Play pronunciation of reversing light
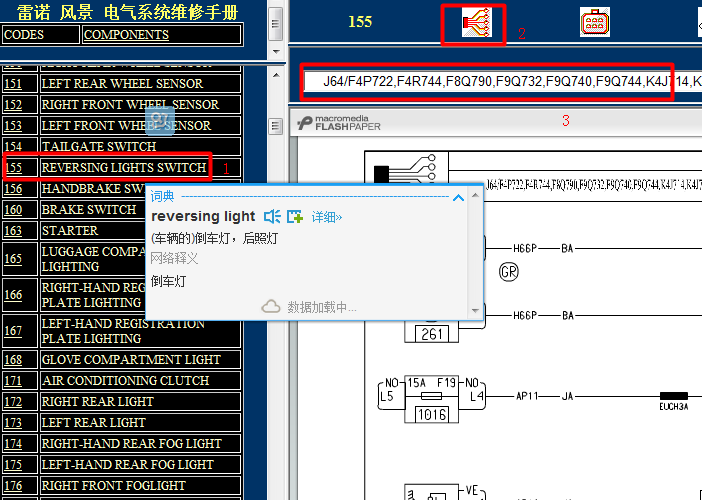This screenshot has height=500, width=702. click(272, 217)
